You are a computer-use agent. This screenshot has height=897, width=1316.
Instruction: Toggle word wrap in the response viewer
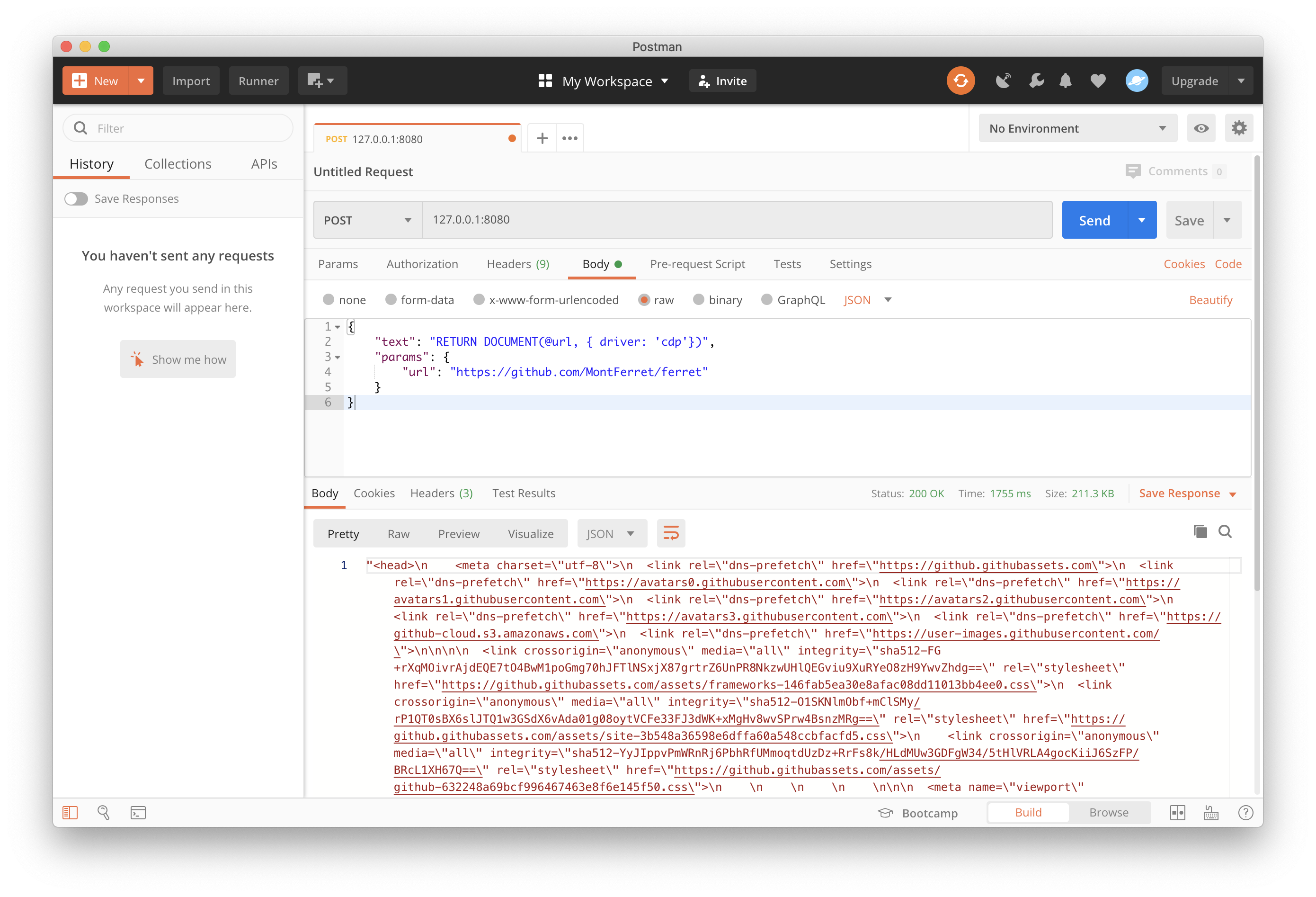670,533
